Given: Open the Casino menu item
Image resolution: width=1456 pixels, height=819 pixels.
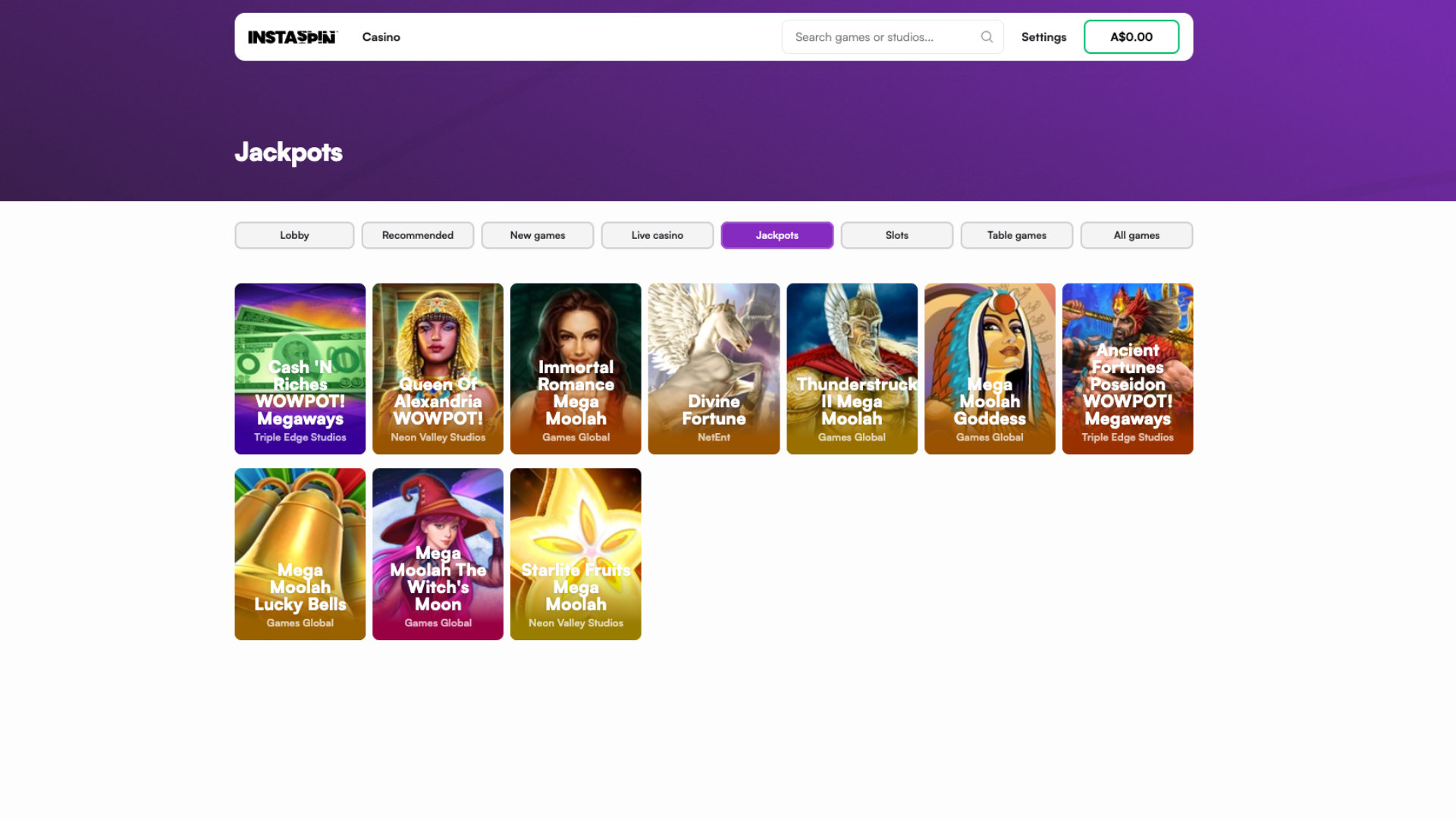Looking at the screenshot, I should pos(381,37).
